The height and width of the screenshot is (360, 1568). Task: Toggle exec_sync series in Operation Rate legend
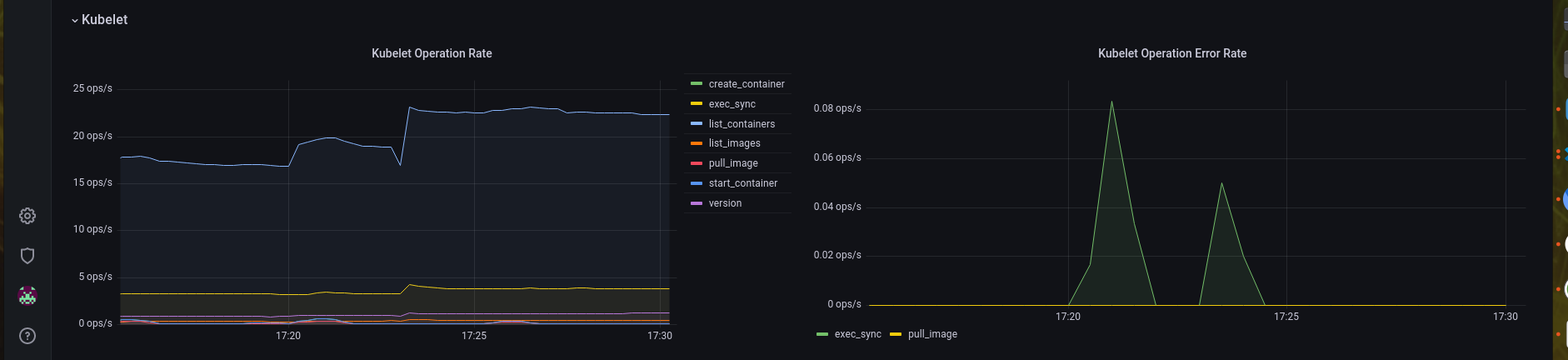coord(732,104)
